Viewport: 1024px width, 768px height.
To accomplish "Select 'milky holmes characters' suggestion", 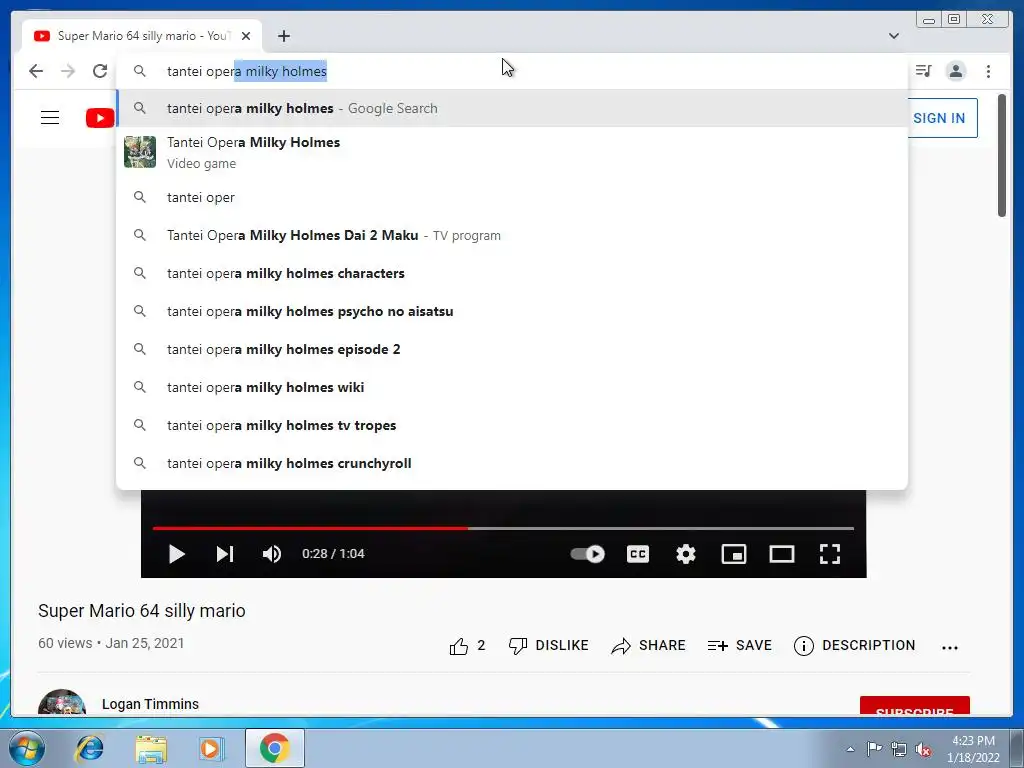I will pos(512,273).
